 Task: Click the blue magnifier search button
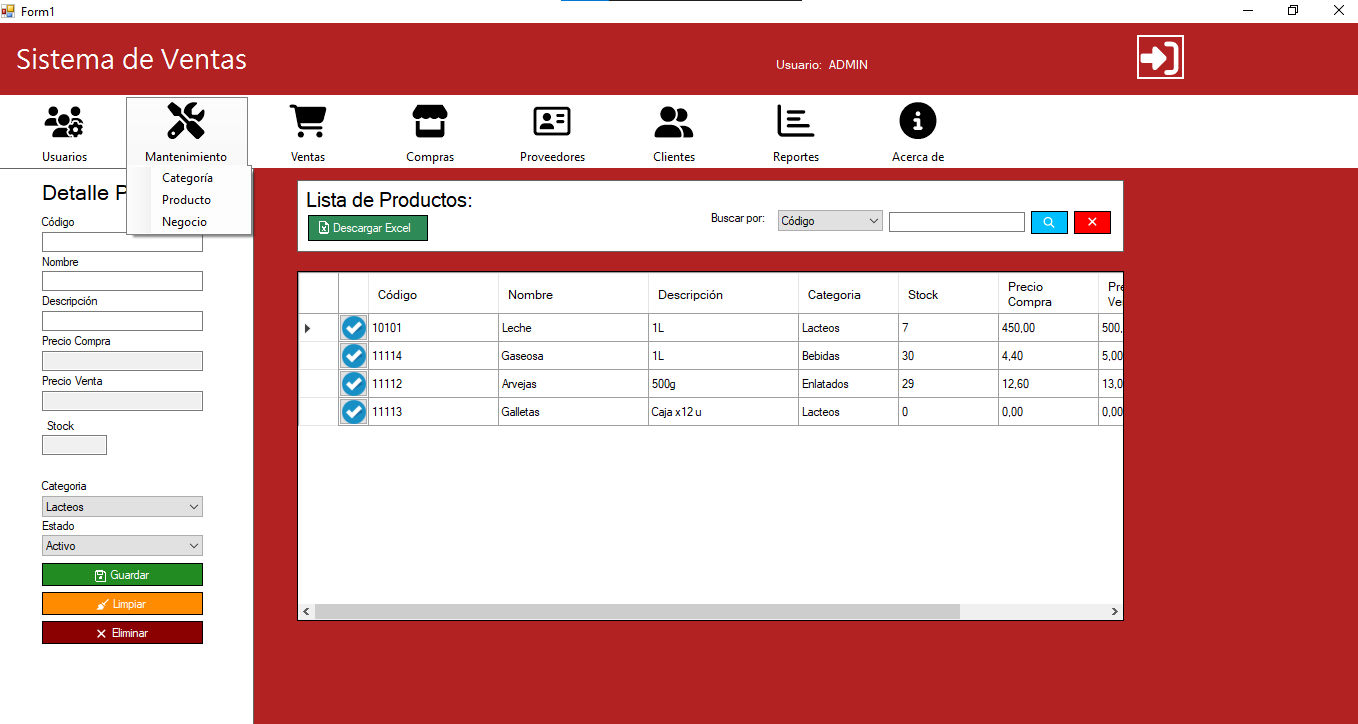click(x=1049, y=222)
